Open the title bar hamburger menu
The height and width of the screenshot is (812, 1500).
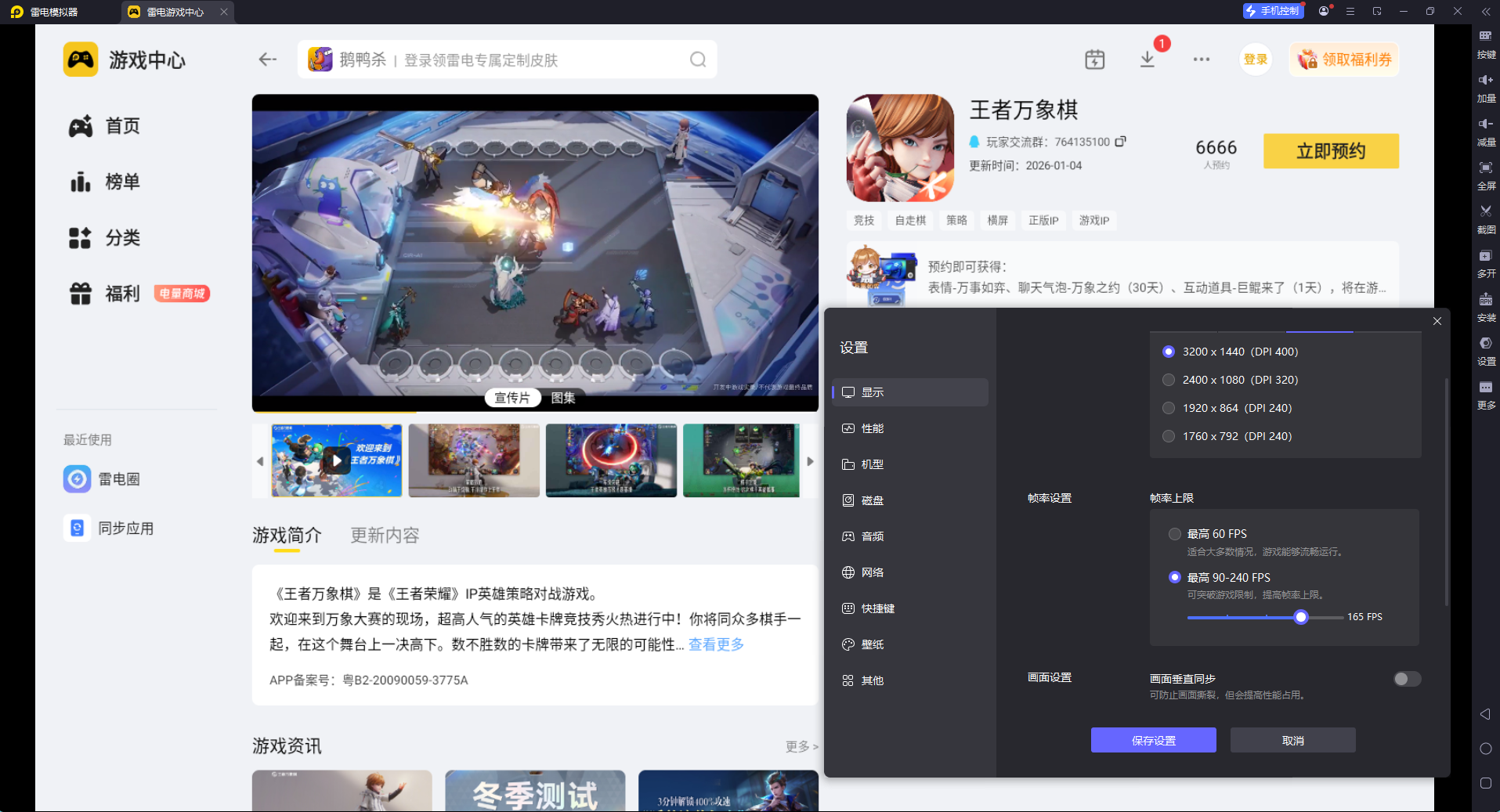click(1350, 11)
